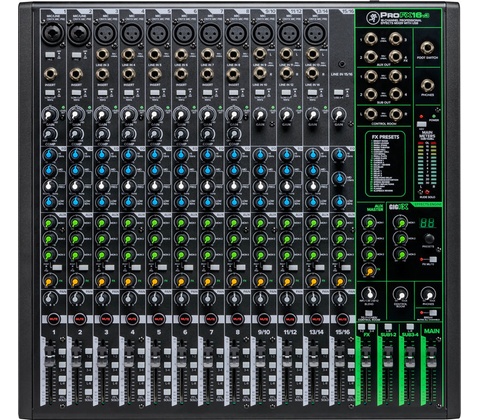The image size is (480, 420).
Task: Click the channel 11/12 fader
Action: point(287,357)
